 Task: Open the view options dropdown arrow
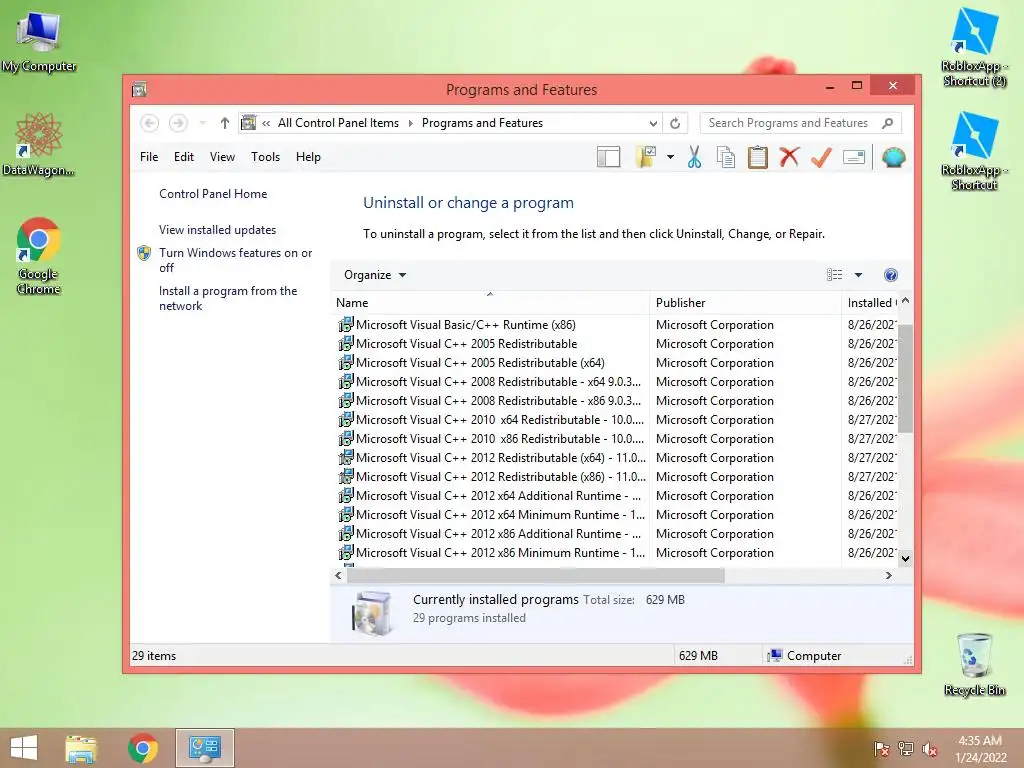tap(858, 275)
